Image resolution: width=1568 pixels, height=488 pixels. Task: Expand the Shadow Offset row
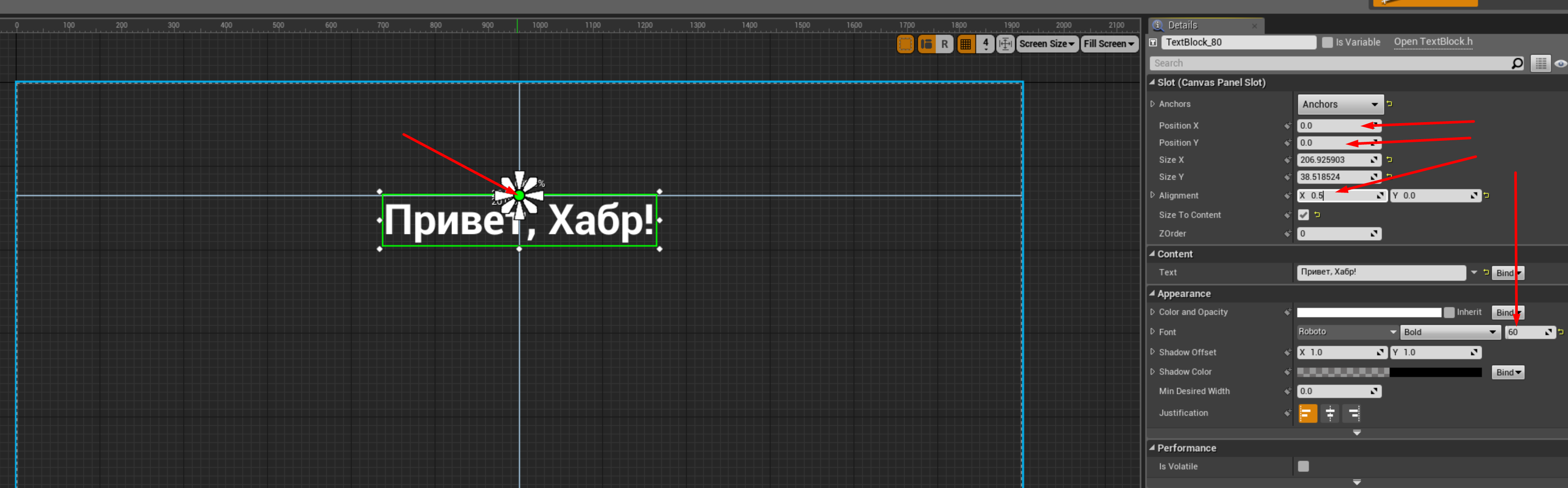coord(1152,352)
